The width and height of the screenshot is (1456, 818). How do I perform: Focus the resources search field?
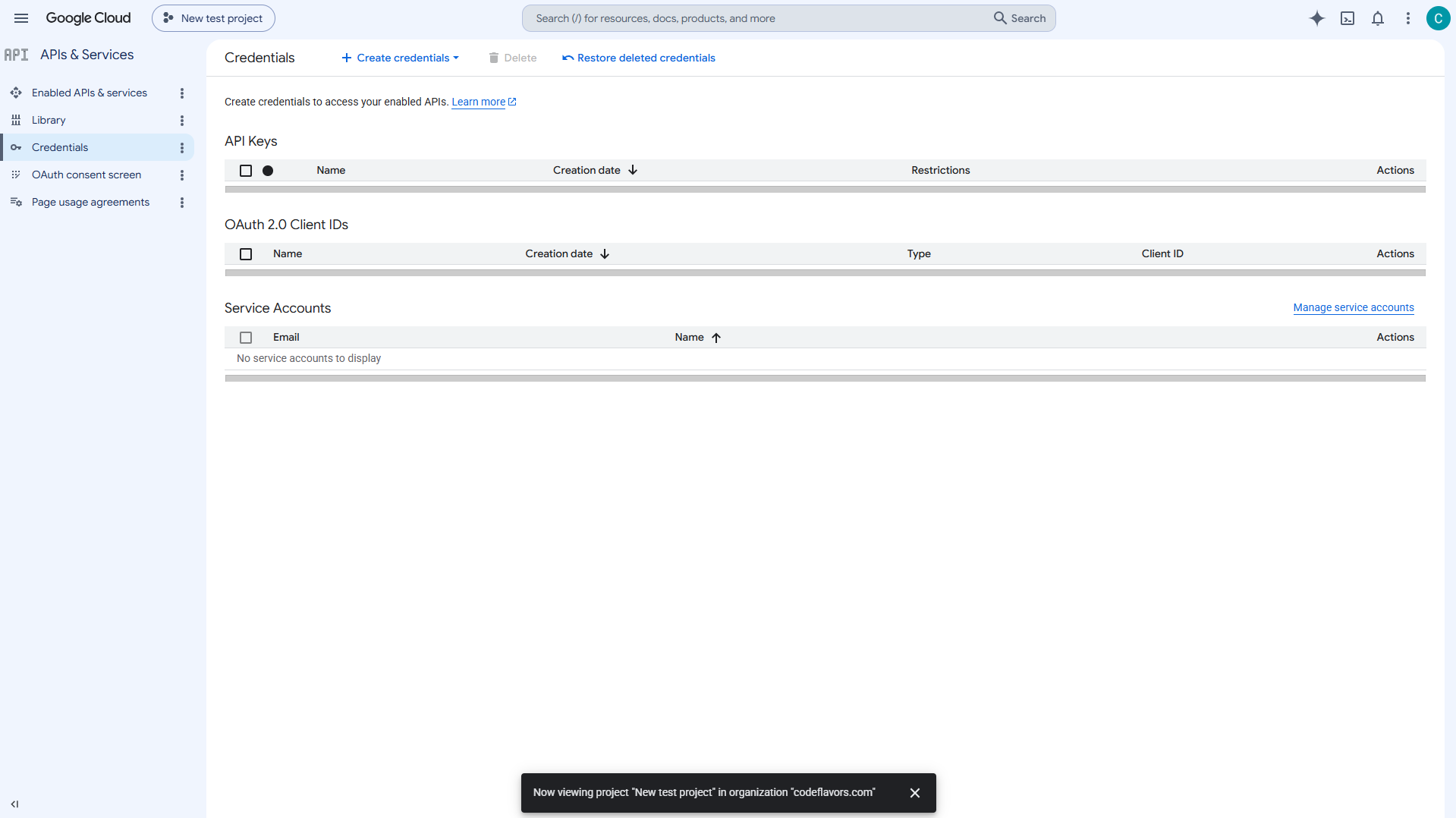[759, 18]
